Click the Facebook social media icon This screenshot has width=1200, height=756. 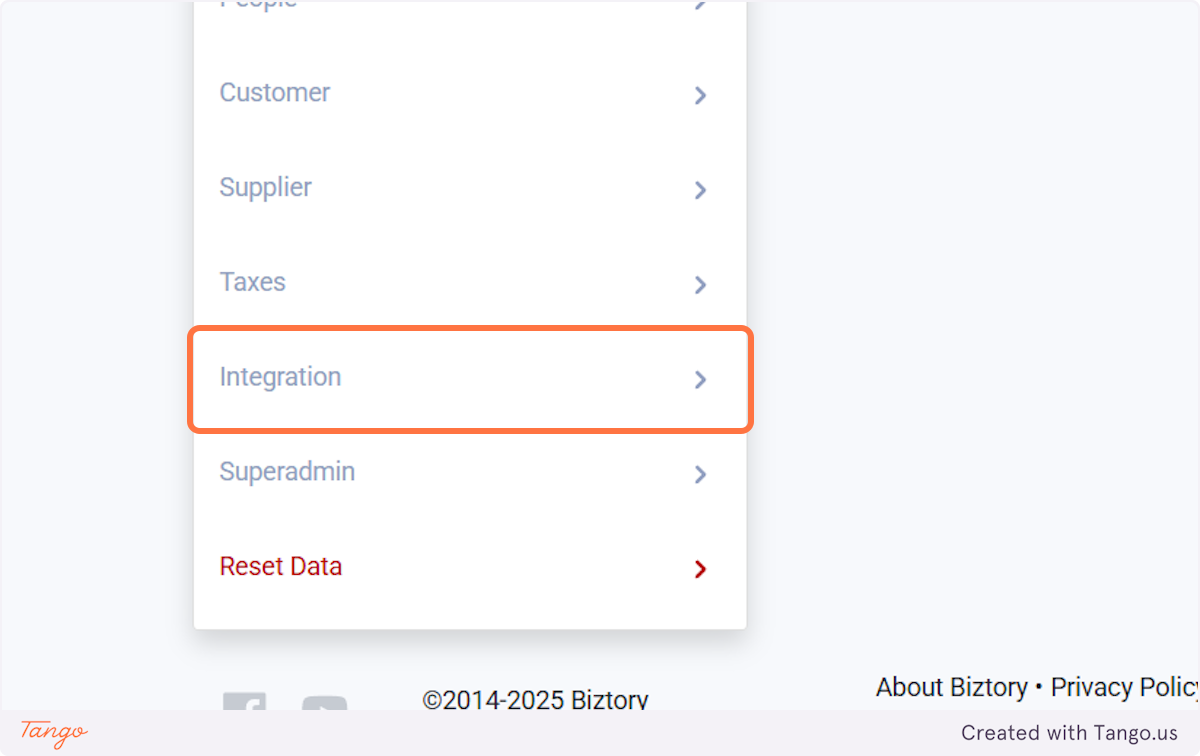[245, 705]
